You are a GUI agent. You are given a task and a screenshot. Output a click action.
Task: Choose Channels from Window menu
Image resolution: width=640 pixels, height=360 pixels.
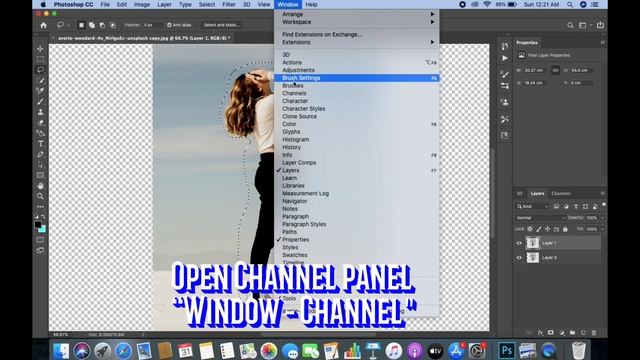pos(357,93)
